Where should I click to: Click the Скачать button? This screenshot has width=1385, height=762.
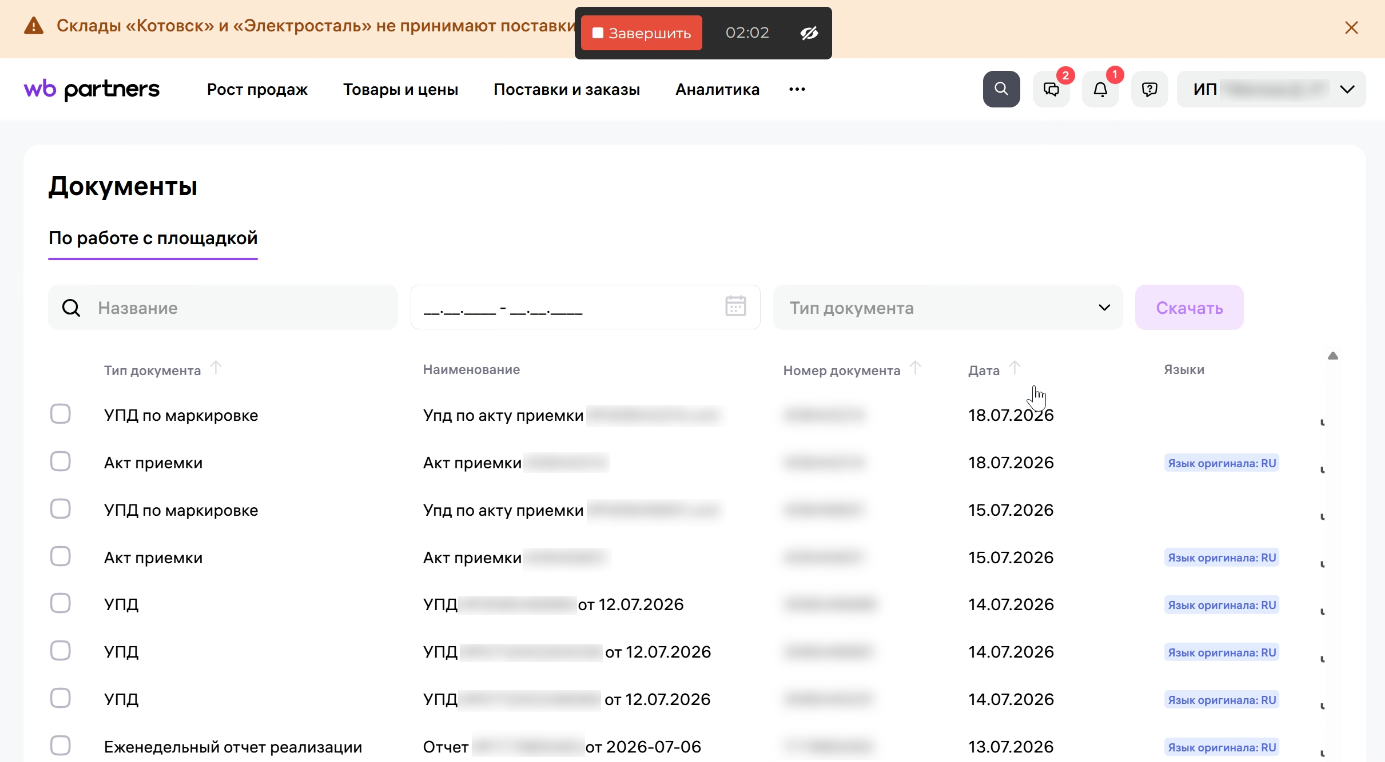1189,308
